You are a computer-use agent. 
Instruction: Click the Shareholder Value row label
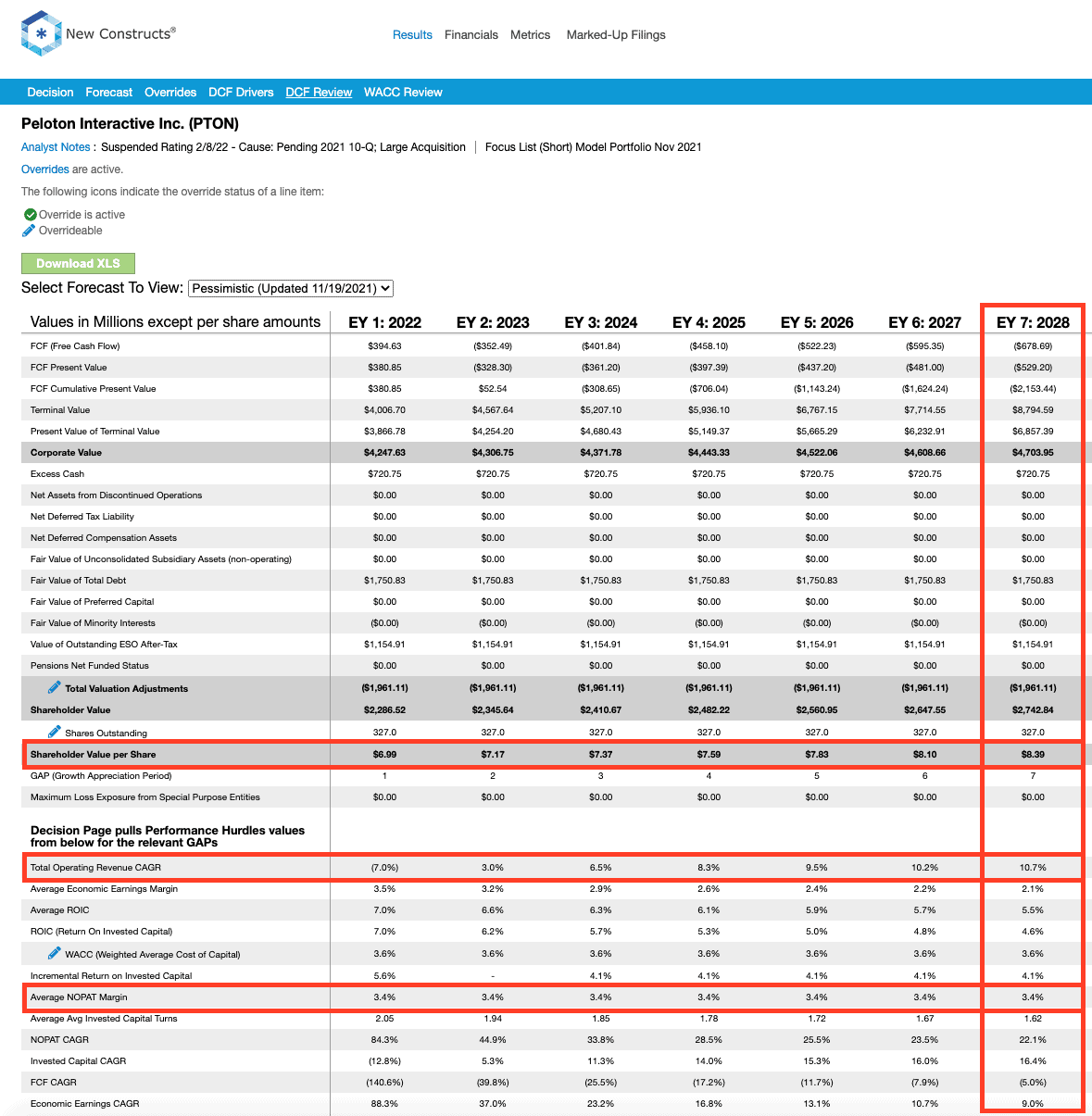[x=70, y=710]
